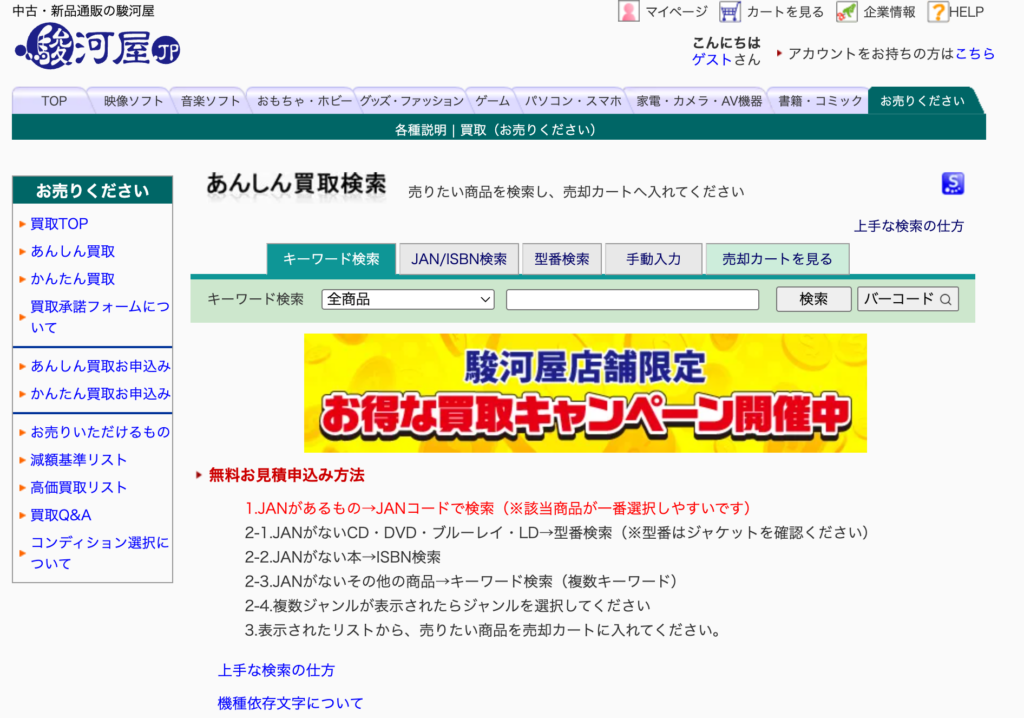Screen dimensions: 1024x718
Task: Select キーワード検索 tab
Action: 331,259
